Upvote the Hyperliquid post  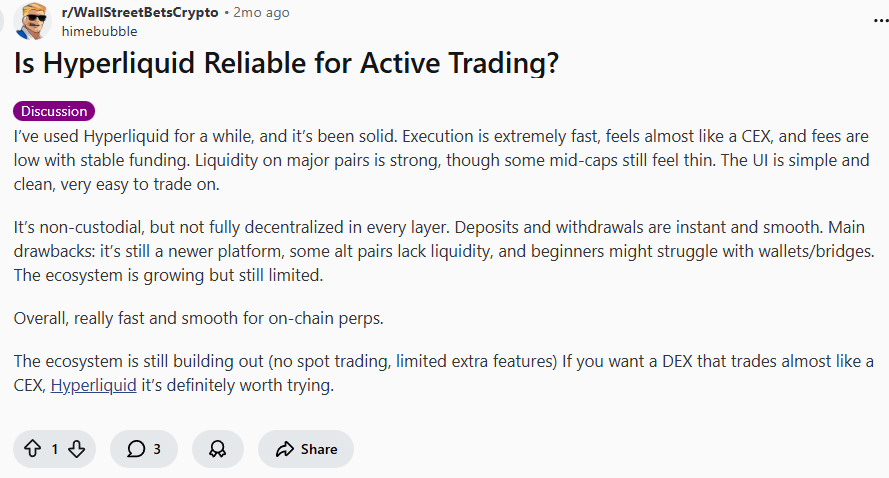tap(32, 449)
